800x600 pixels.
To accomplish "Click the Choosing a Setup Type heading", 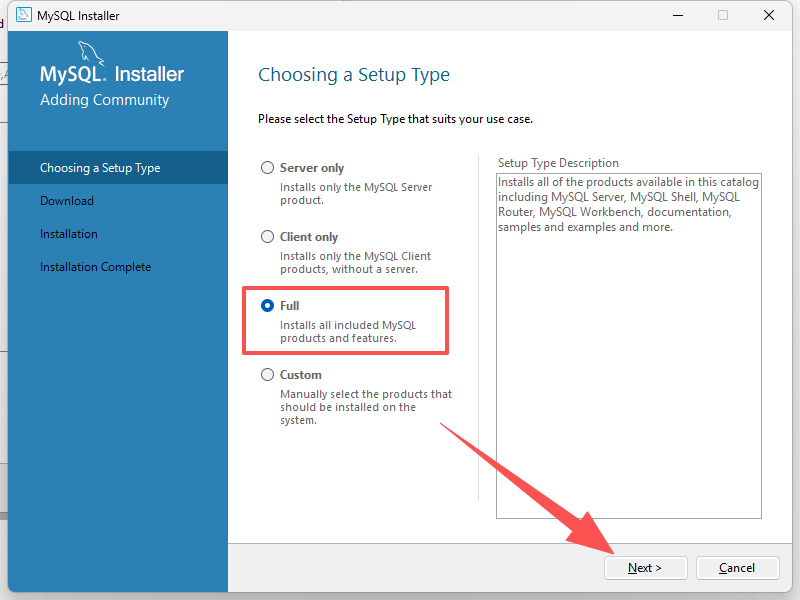I will pos(354,75).
